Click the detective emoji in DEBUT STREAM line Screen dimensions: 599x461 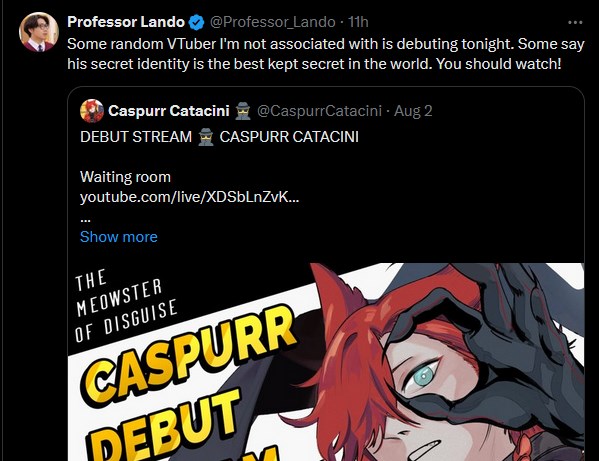pyautogui.click(x=206, y=137)
